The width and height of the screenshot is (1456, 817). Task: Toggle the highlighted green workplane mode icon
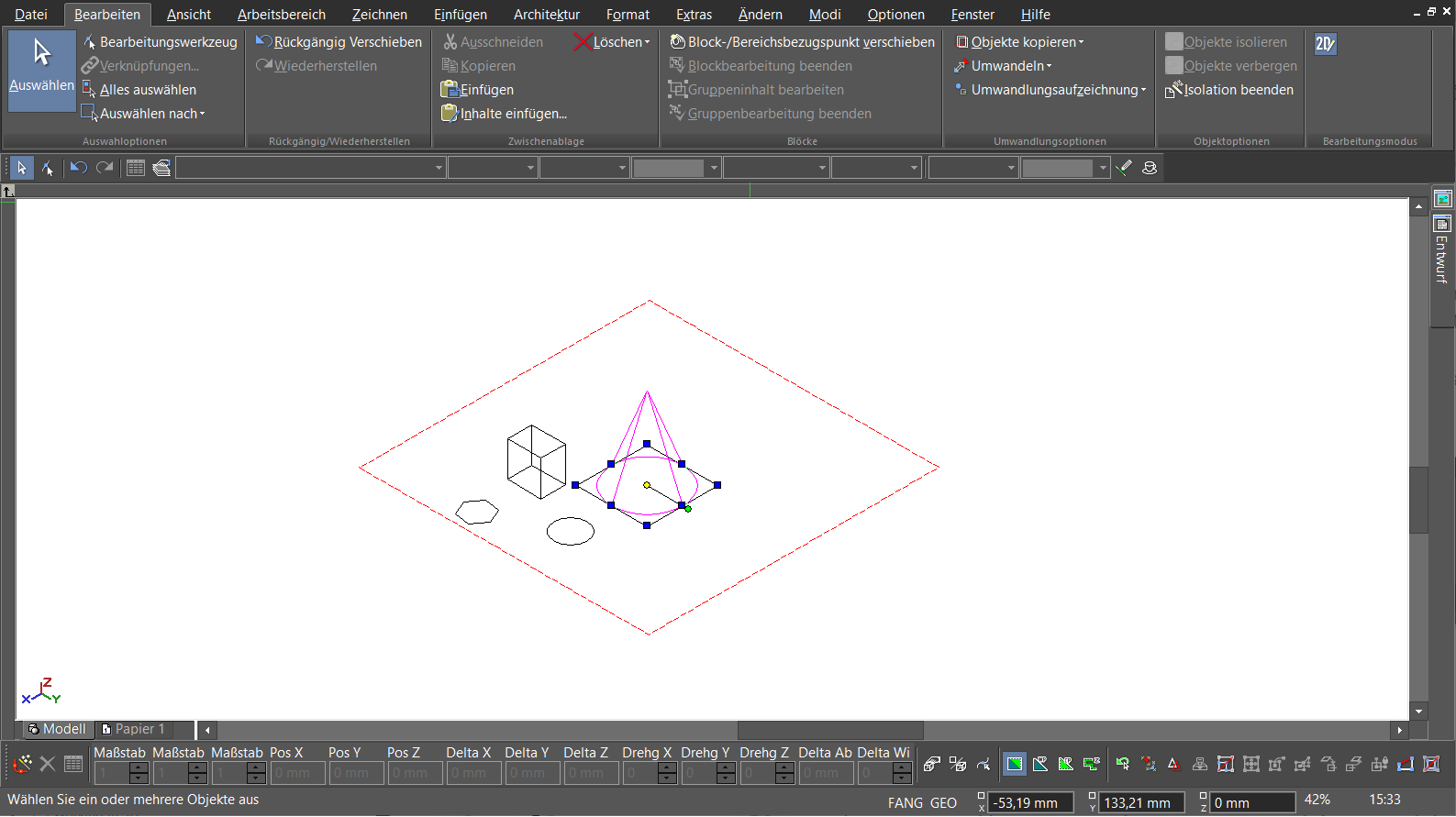point(1015,764)
